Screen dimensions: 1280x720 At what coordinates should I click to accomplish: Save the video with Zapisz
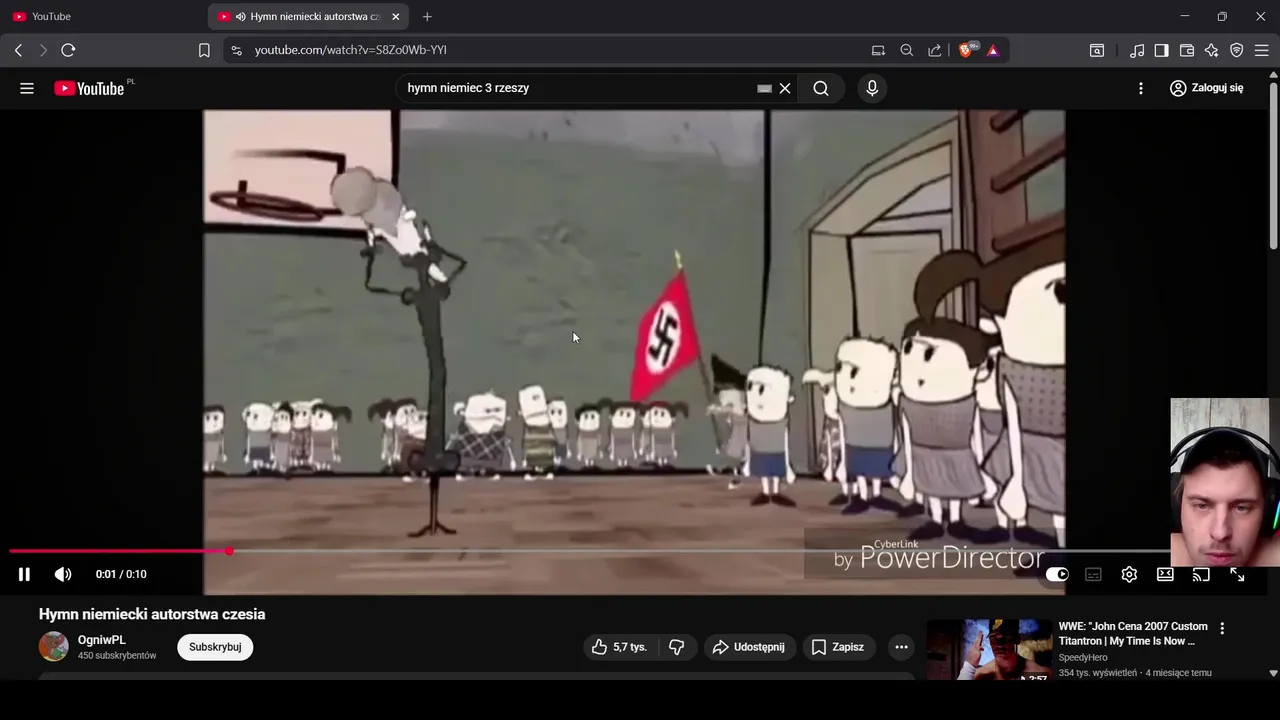coord(837,647)
